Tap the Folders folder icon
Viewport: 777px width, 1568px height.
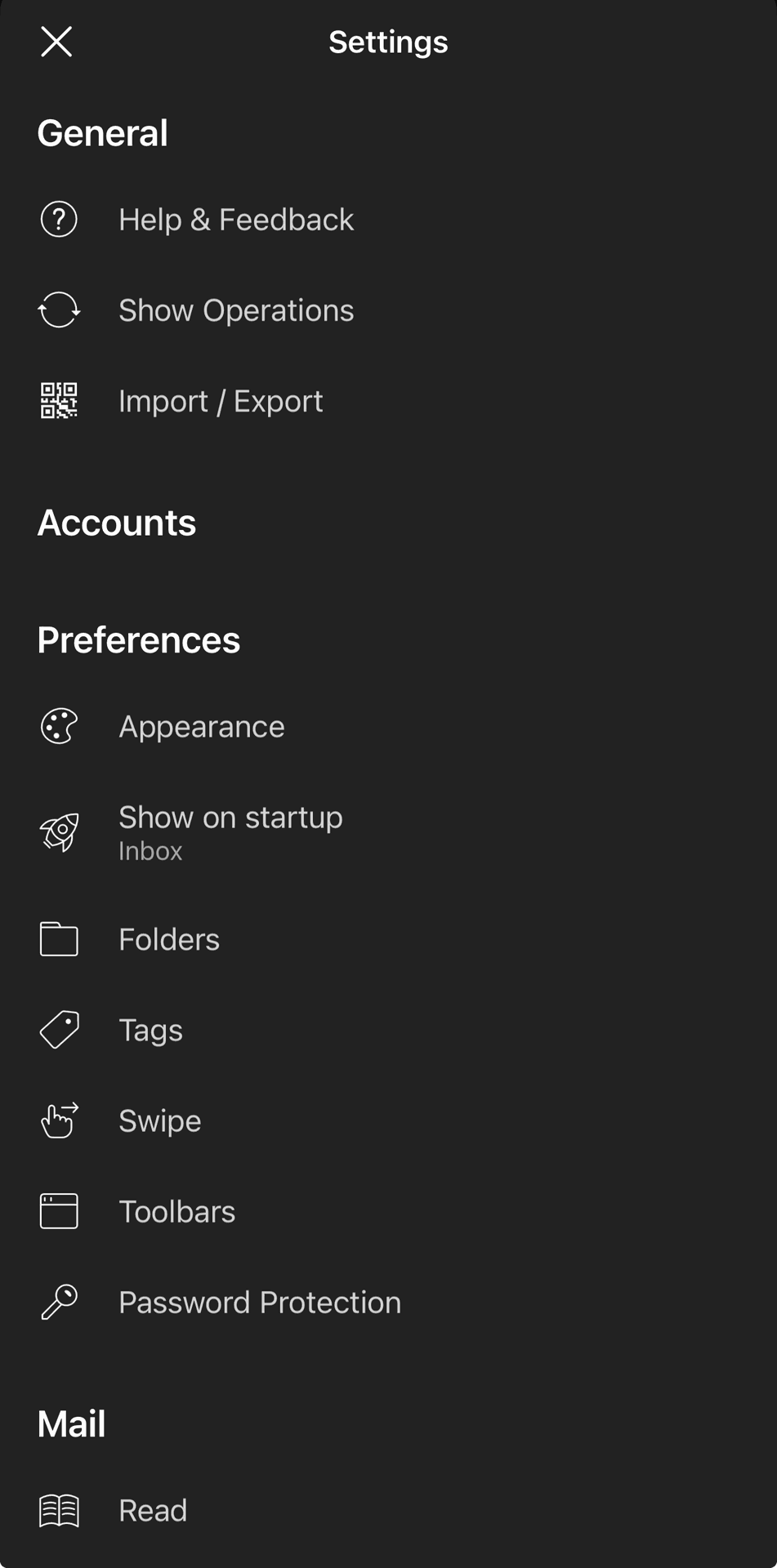click(x=59, y=939)
